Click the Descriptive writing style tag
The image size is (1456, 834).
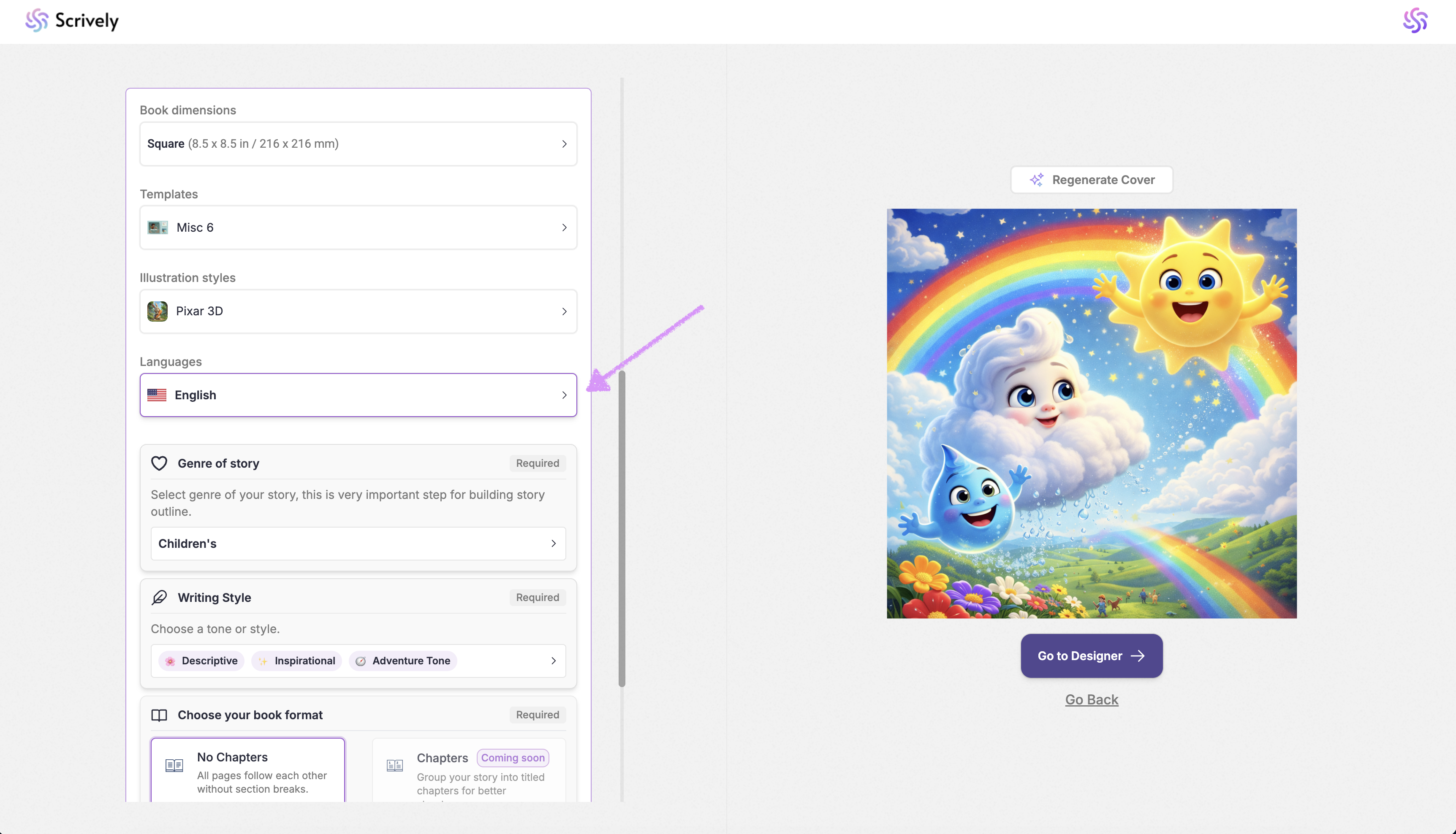pos(201,661)
